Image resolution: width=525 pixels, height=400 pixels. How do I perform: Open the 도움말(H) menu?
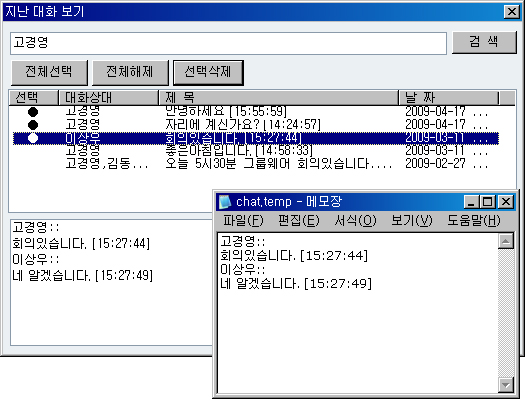coord(474,221)
